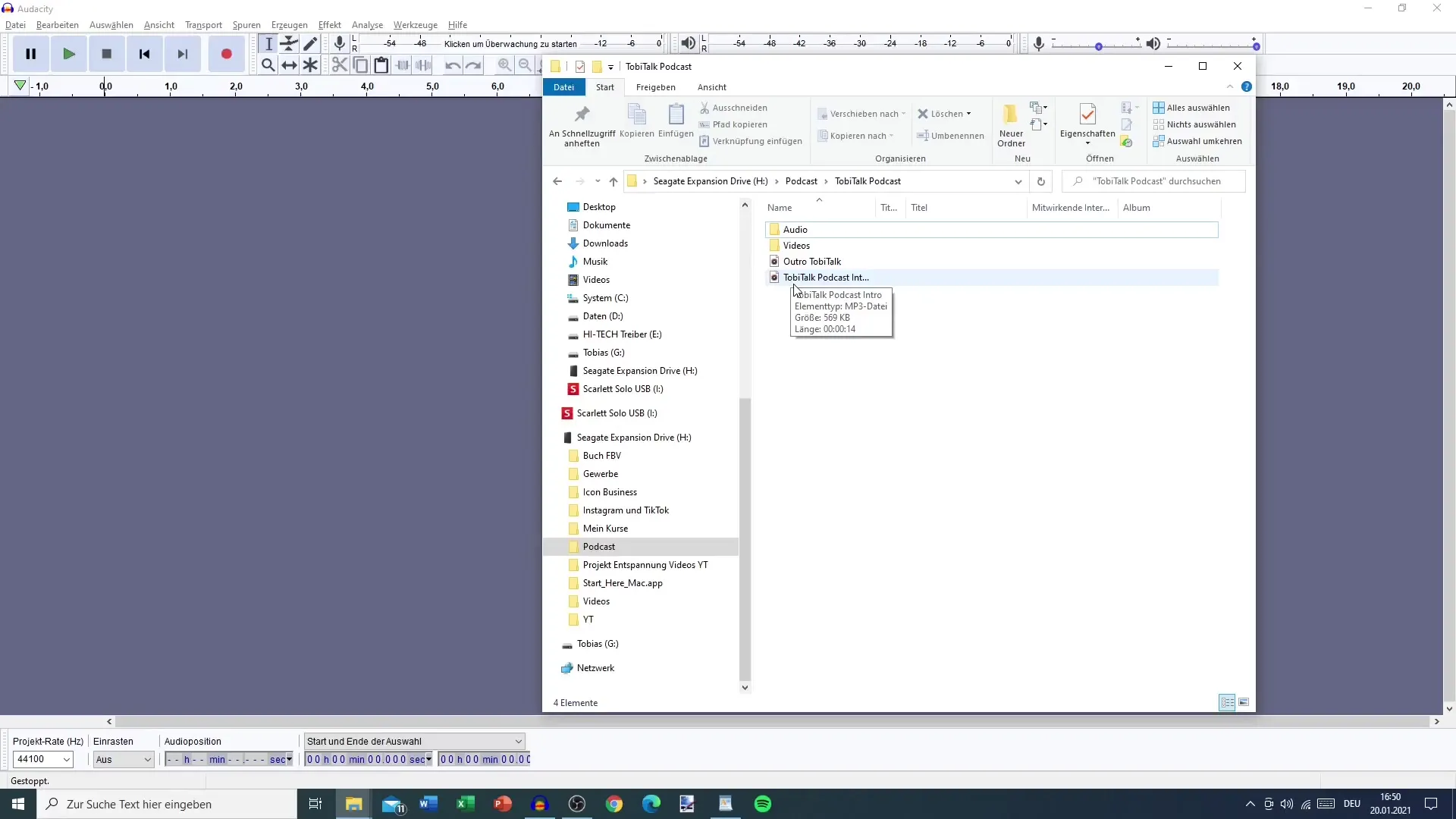Image resolution: width=1456 pixels, height=819 pixels.
Task: Select the Time Shift tool
Action: (290, 65)
